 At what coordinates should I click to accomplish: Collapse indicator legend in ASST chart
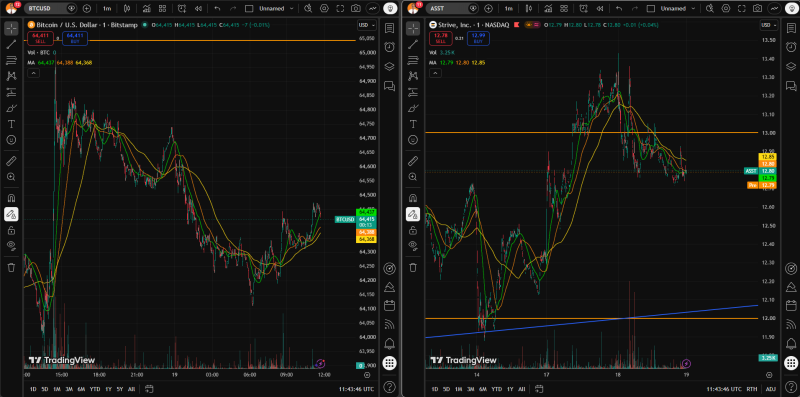pos(435,73)
